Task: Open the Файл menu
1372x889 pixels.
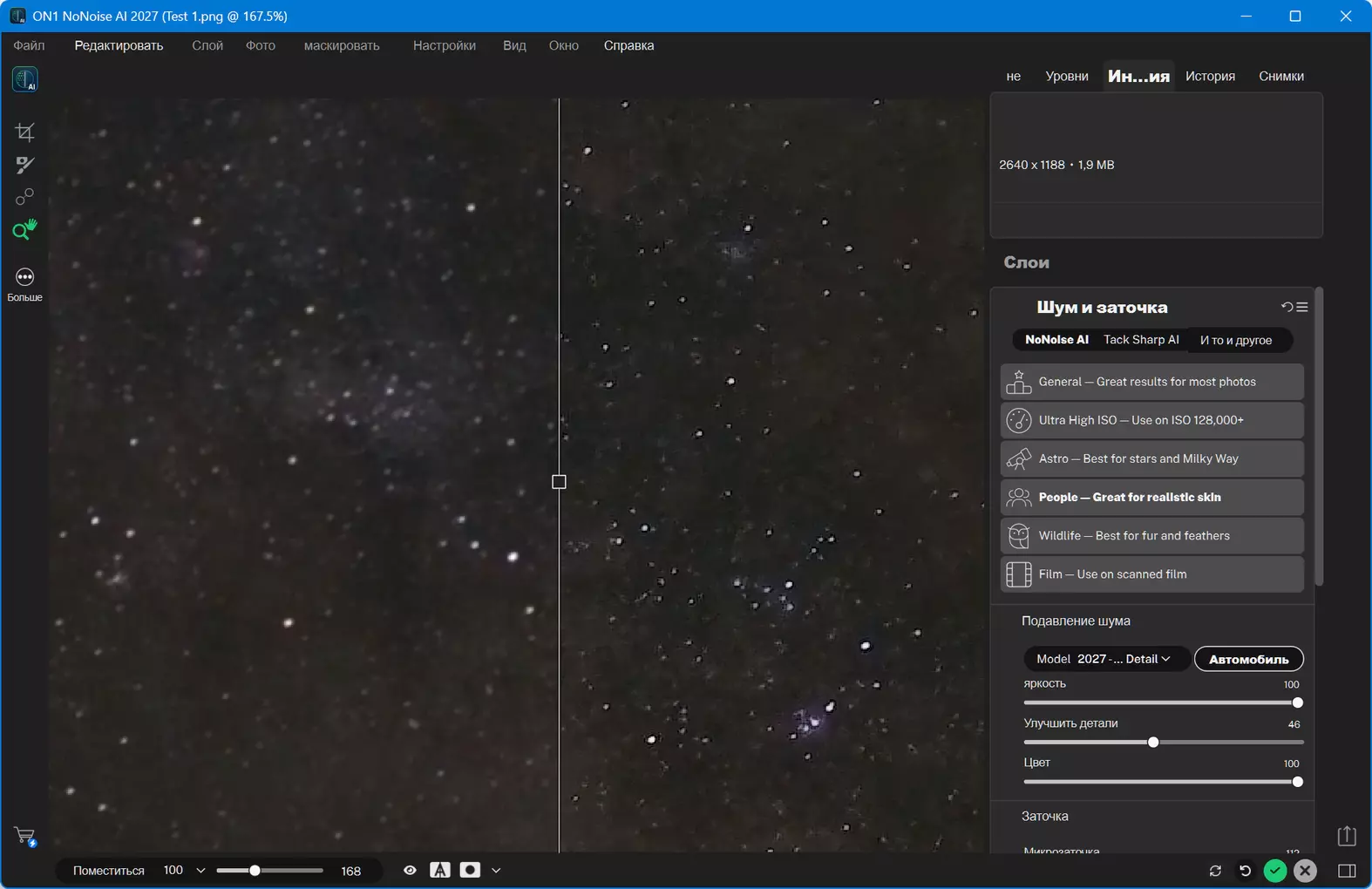Action: coord(29,45)
